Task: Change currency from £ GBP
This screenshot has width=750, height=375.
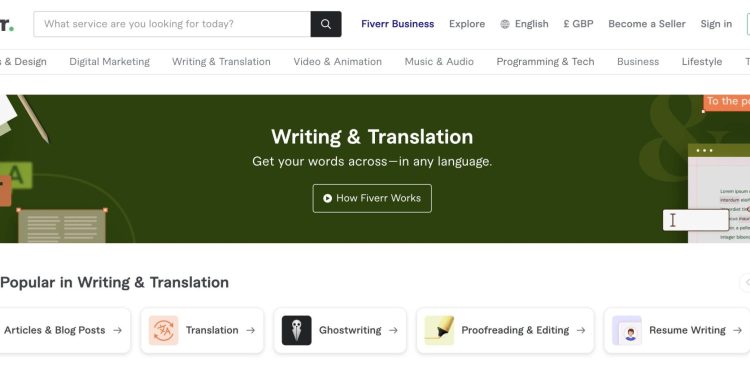Action: pyautogui.click(x=578, y=24)
